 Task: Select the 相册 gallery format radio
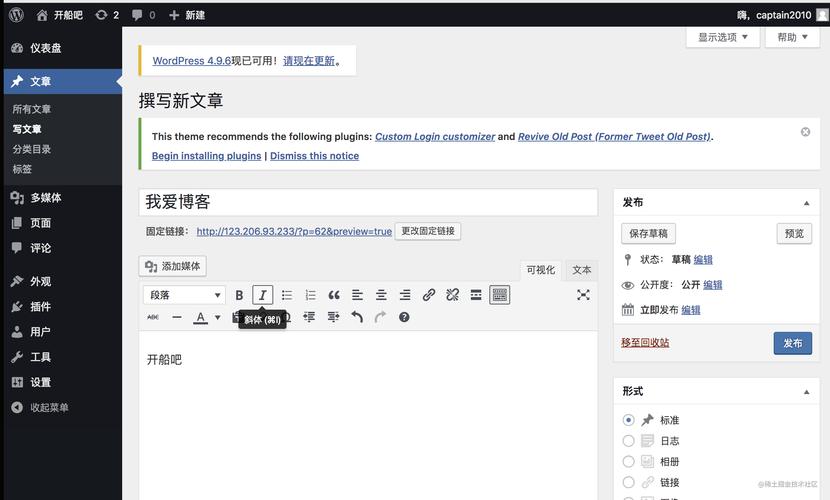(x=628, y=461)
